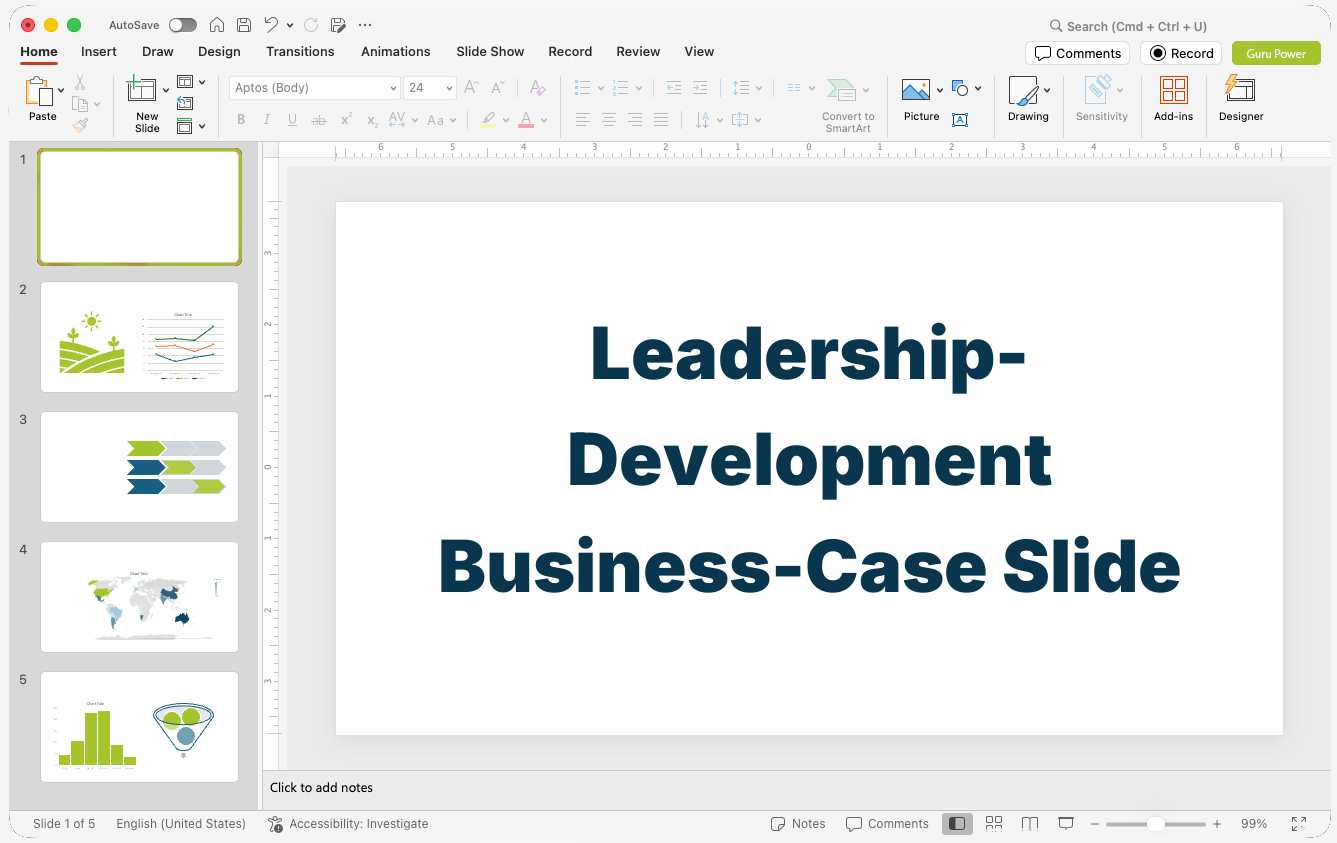Expand the Paste options arrow
The height and width of the screenshot is (843, 1337).
62,91
